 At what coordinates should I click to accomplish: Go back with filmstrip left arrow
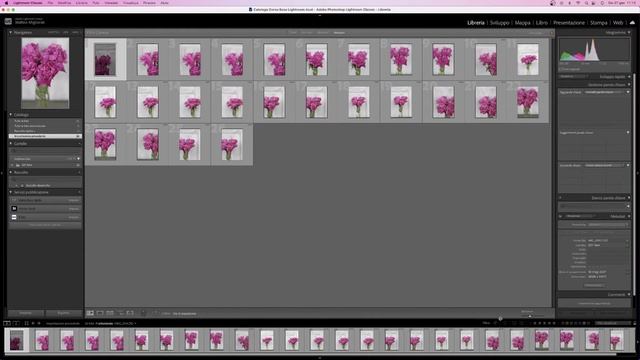33,323
